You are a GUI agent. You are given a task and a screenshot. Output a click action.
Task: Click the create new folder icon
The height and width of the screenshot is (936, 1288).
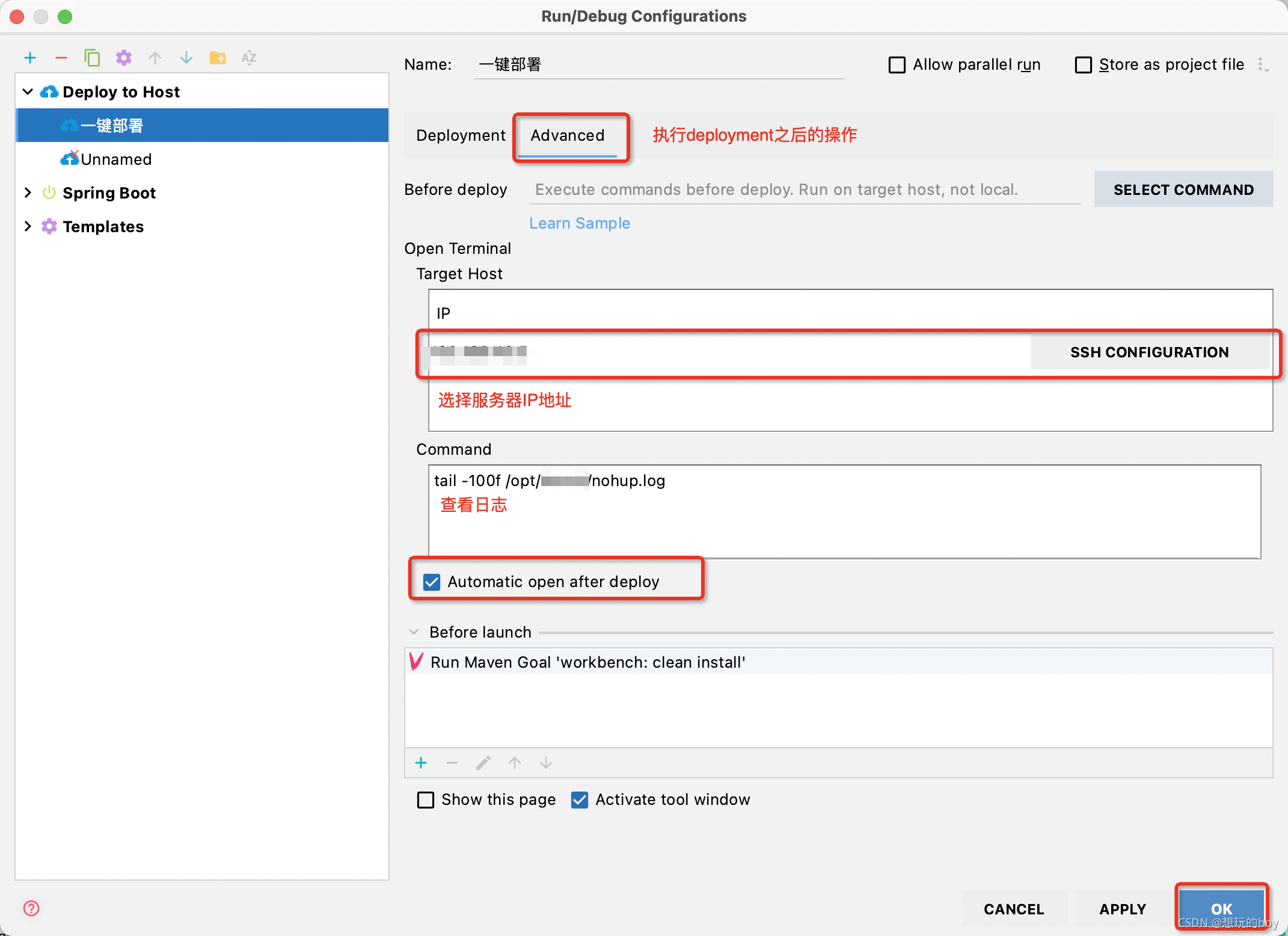coord(217,58)
